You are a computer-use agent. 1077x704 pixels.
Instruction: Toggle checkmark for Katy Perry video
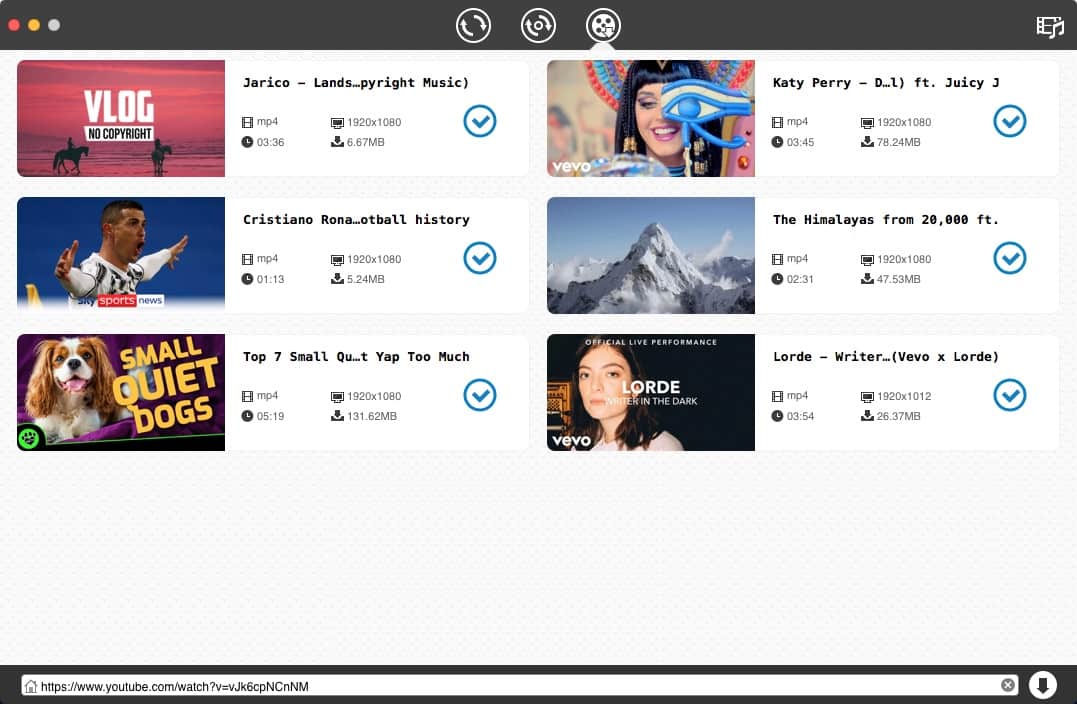point(1010,121)
